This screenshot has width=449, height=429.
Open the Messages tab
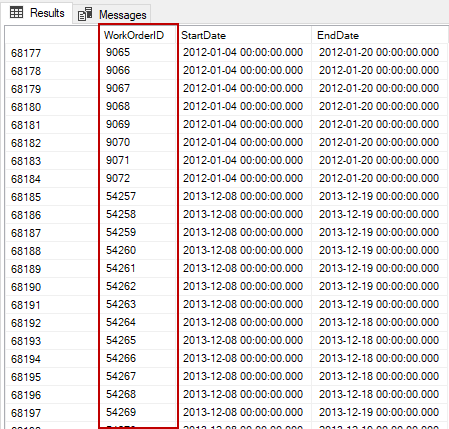click(112, 15)
